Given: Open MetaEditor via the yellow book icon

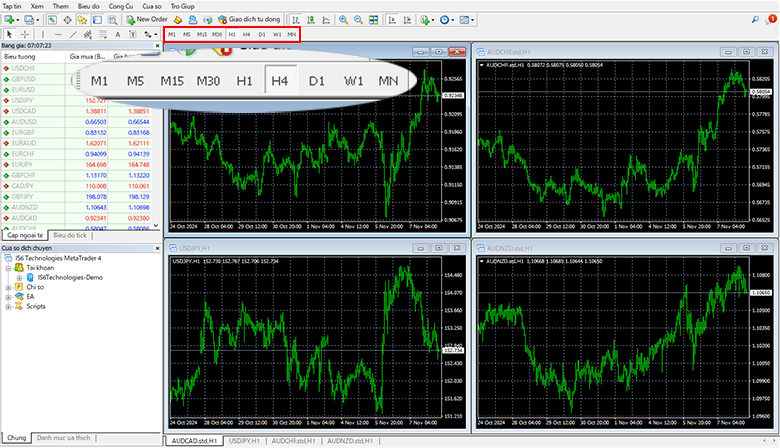Looking at the screenshot, I should 178,20.
